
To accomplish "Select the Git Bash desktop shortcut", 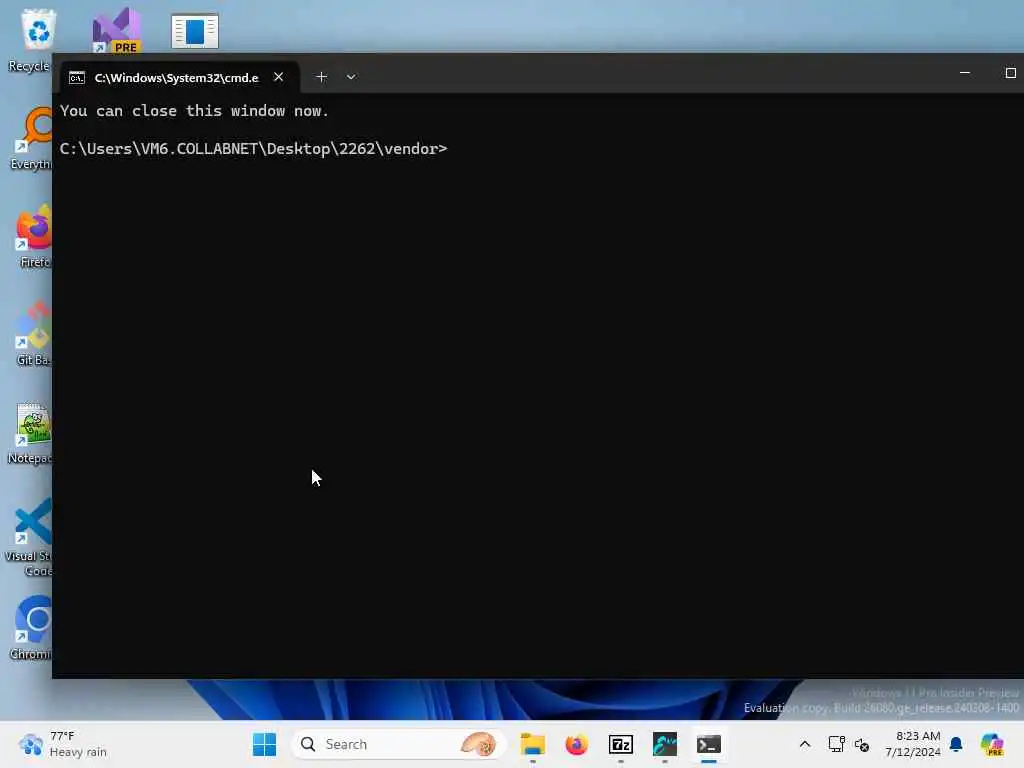I will click(34, 334).
